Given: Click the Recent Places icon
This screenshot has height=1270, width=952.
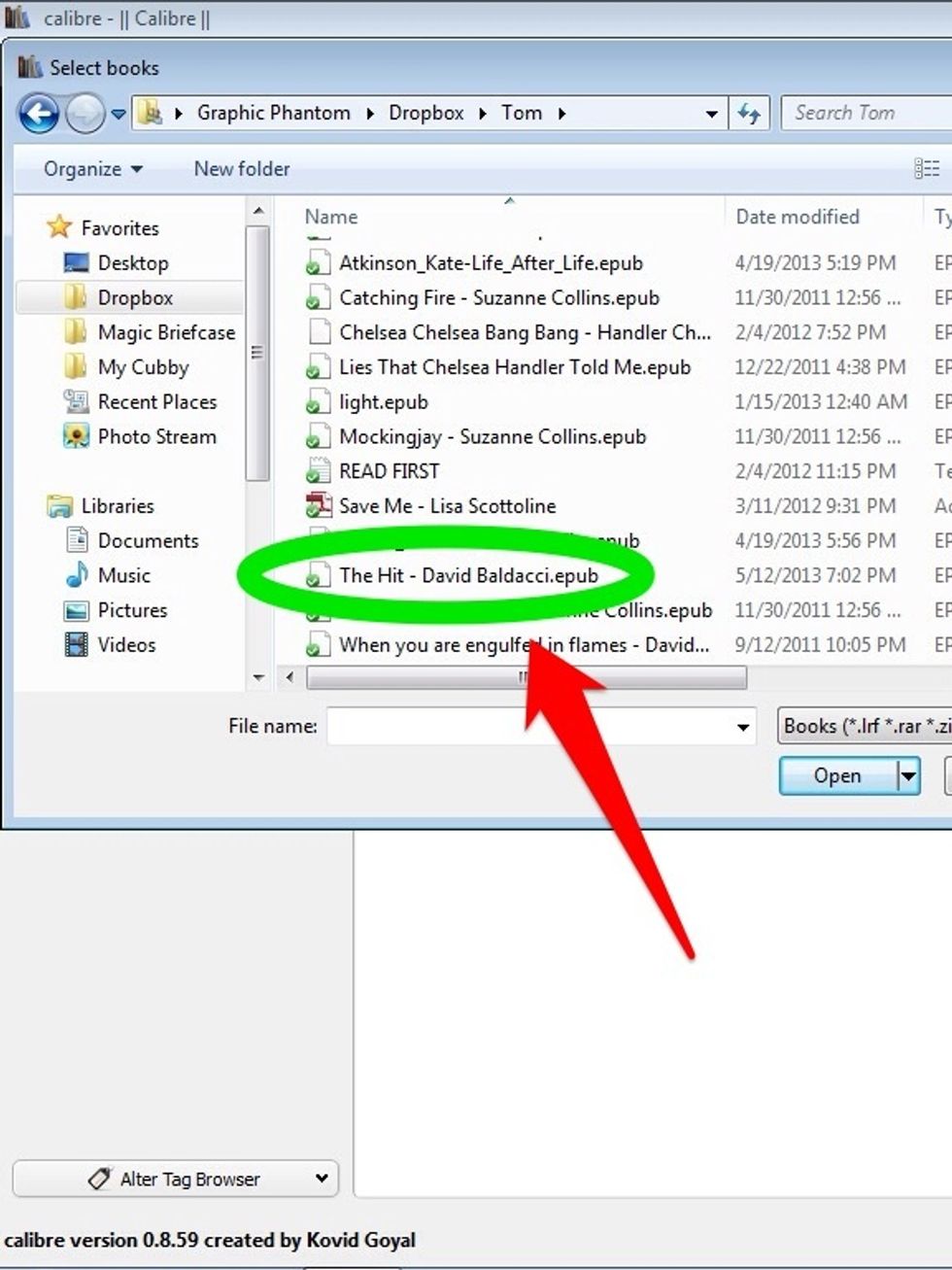Looking at the screenshot, I should 75,401.
